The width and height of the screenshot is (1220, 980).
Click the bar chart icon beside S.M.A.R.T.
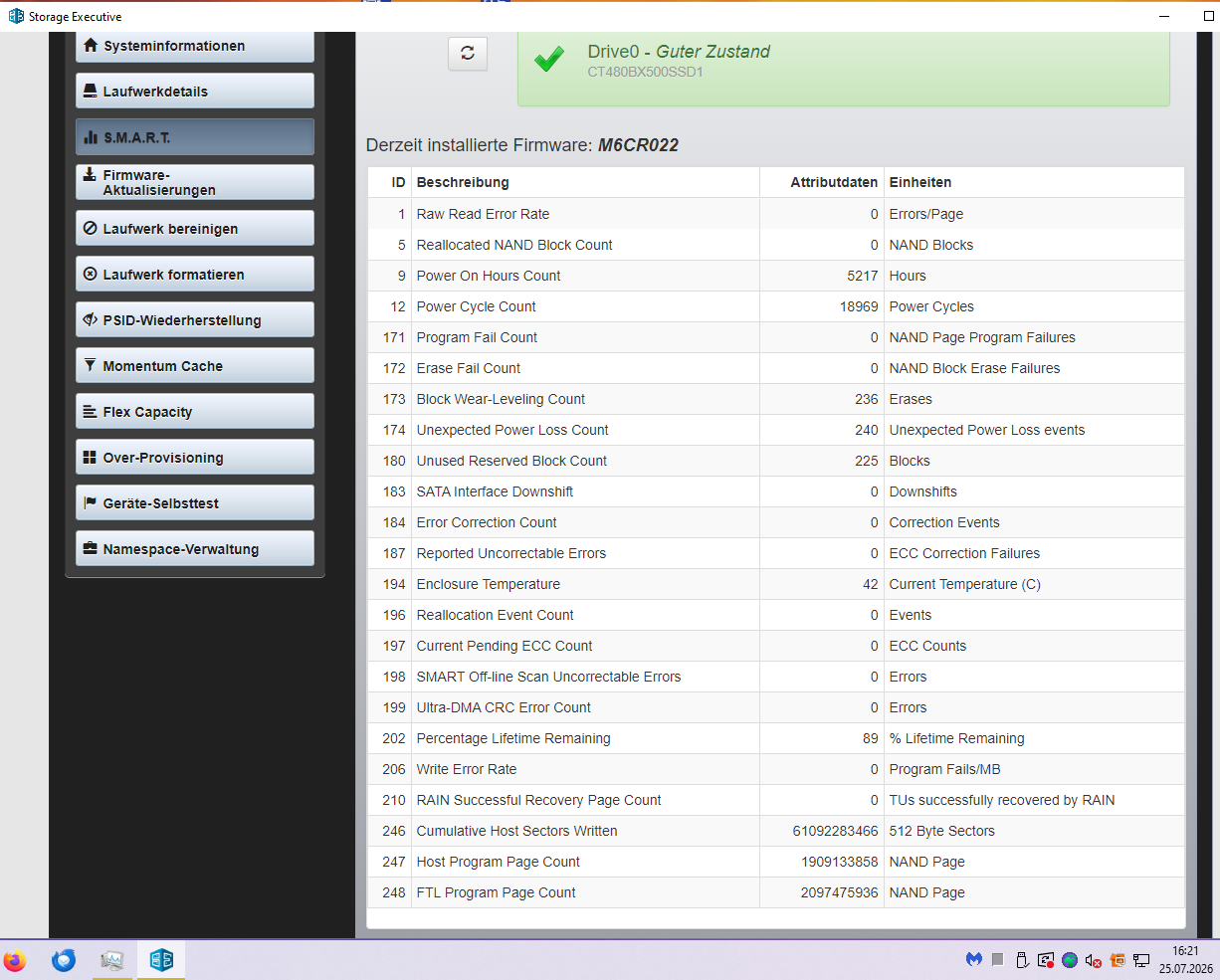(91, 137)
